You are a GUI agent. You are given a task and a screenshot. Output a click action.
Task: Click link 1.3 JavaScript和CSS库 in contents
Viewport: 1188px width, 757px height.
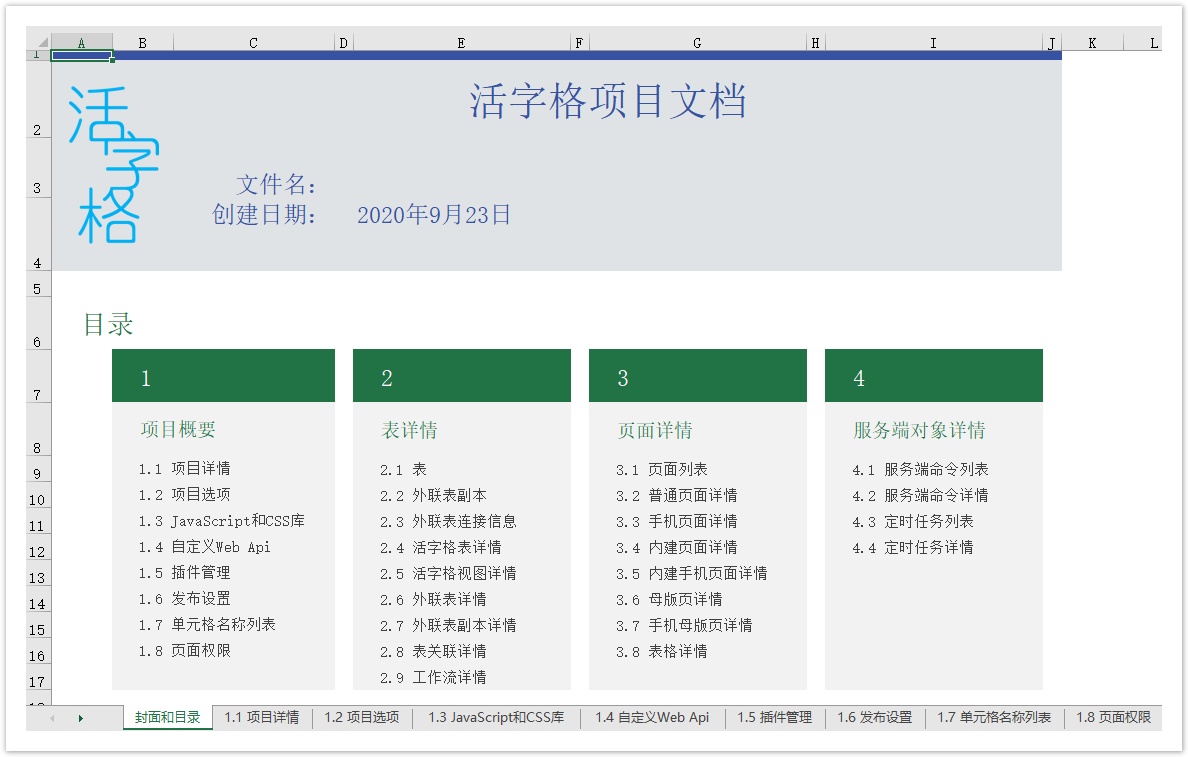coord(221,521)
